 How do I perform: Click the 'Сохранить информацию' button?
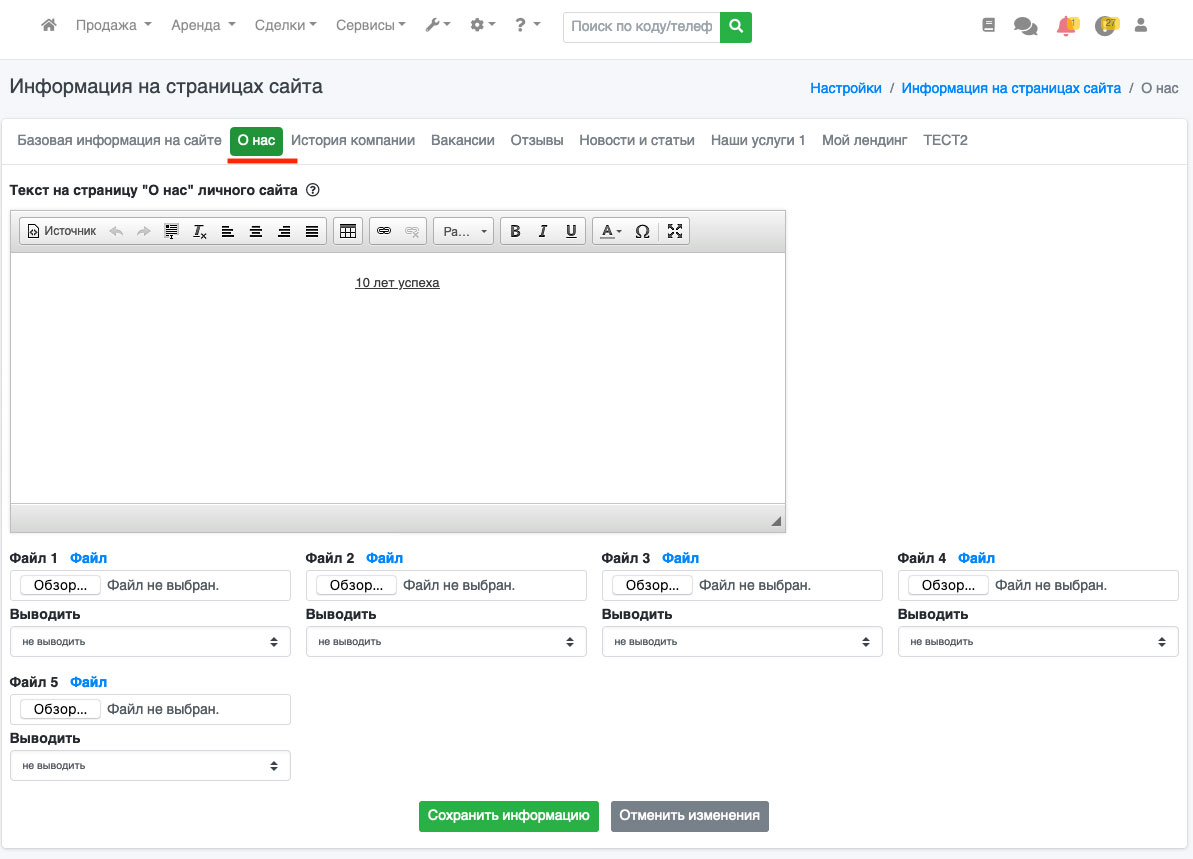pyautogui.click(x=508, y=816)
